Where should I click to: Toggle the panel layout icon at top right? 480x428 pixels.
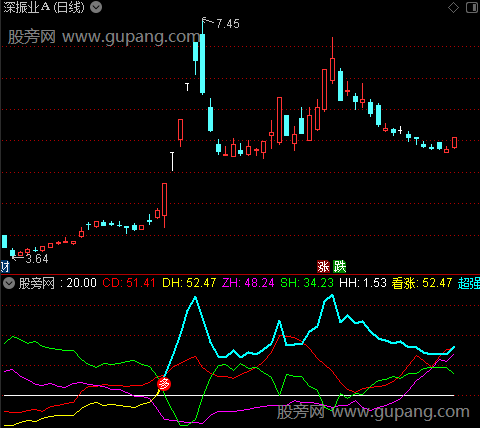472,7
